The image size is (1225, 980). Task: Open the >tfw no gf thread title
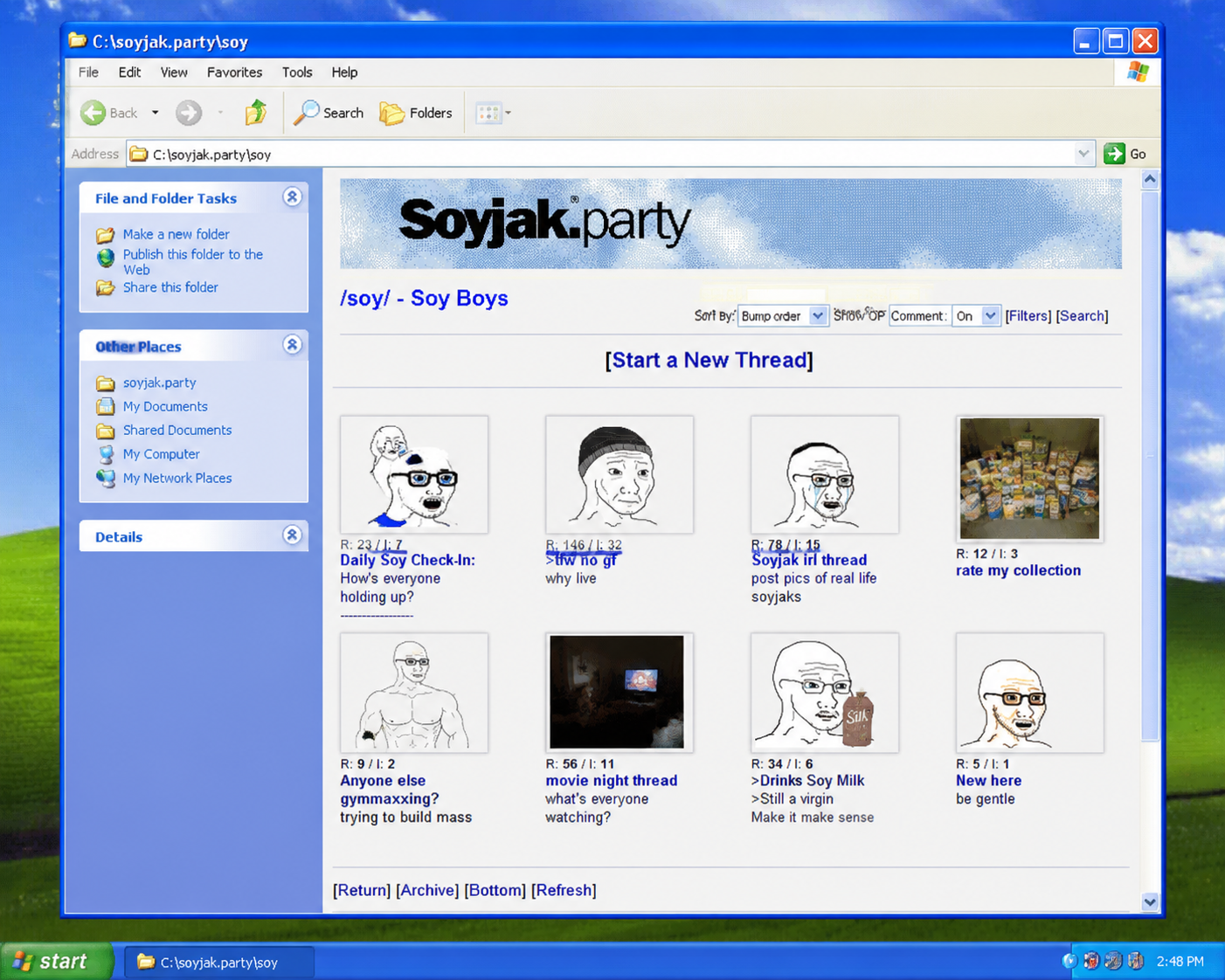coord(581,560)
